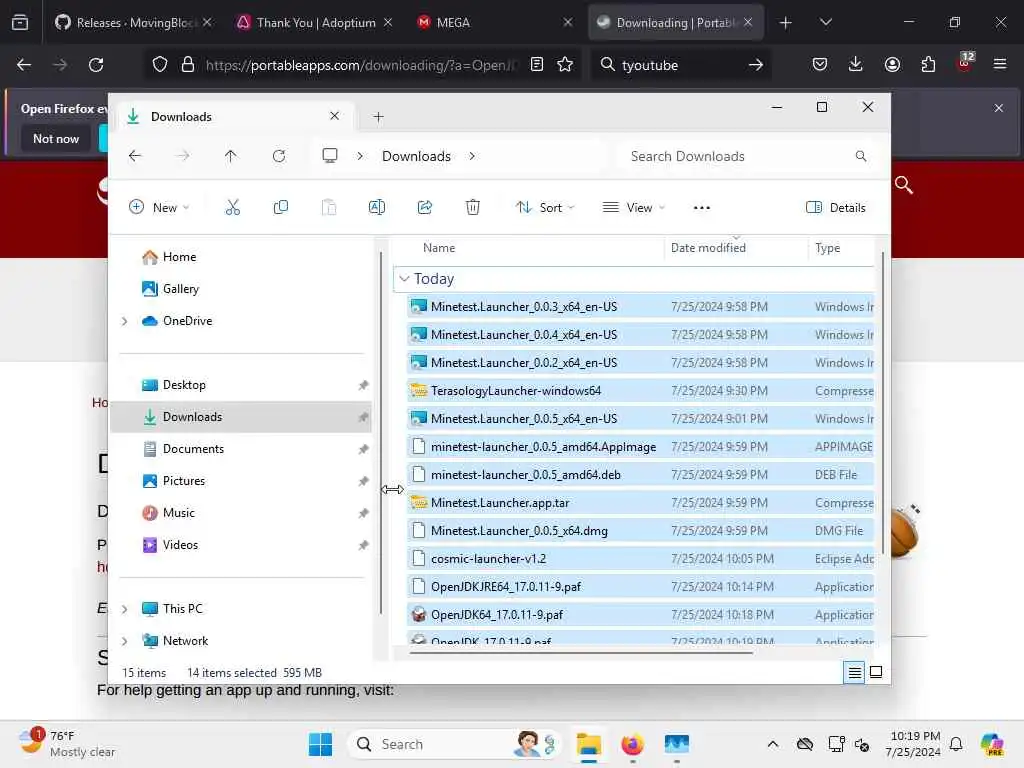Open Music in Explorer sidebar
Screen dimensions: 1024x768
pyautogui.click(x=242, y=513)
